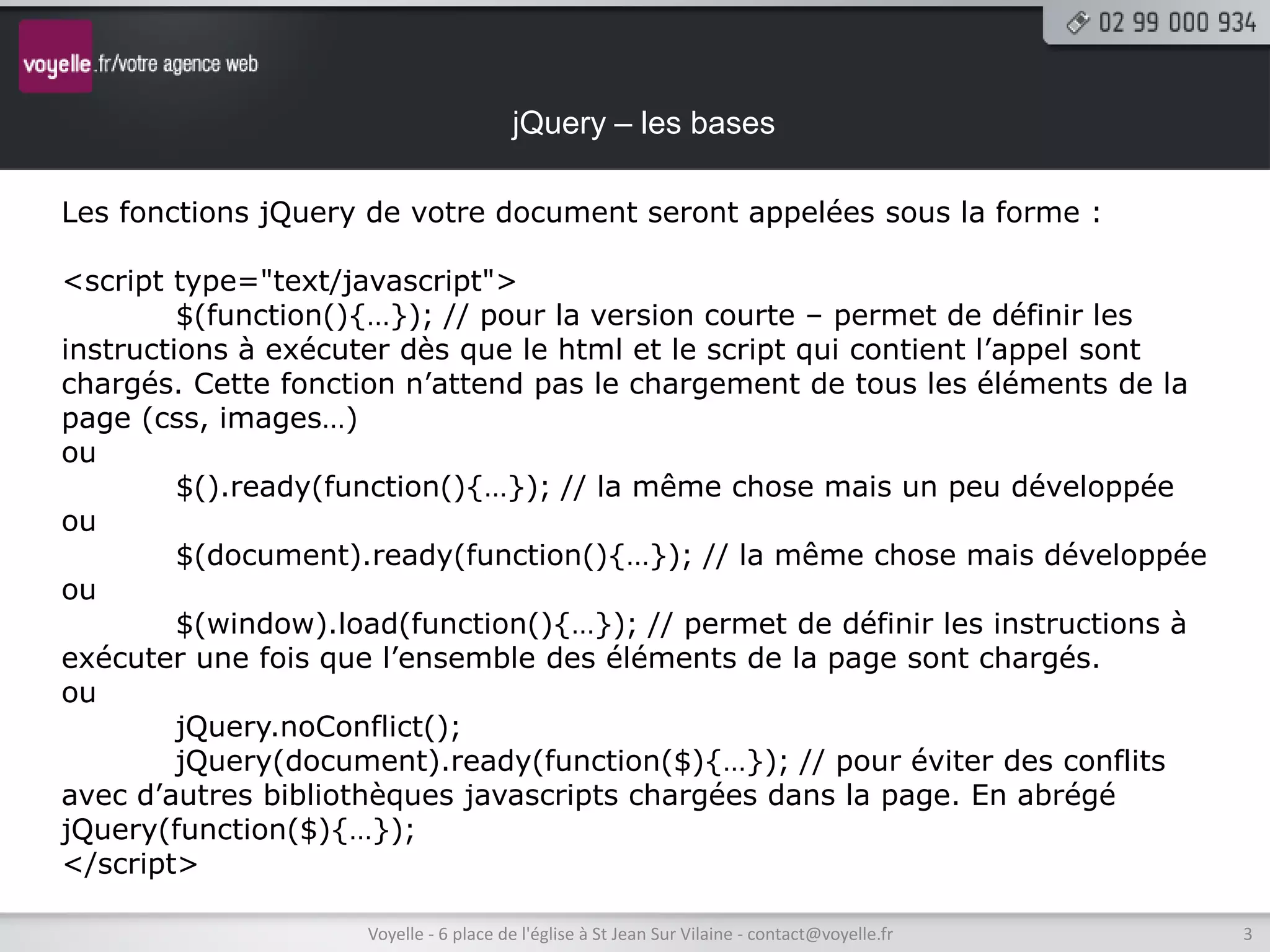The width and height of the screenshot is (1270, 952).
Task: Click the '$(document).ready(function(){…});' code line
Action: 434,555
